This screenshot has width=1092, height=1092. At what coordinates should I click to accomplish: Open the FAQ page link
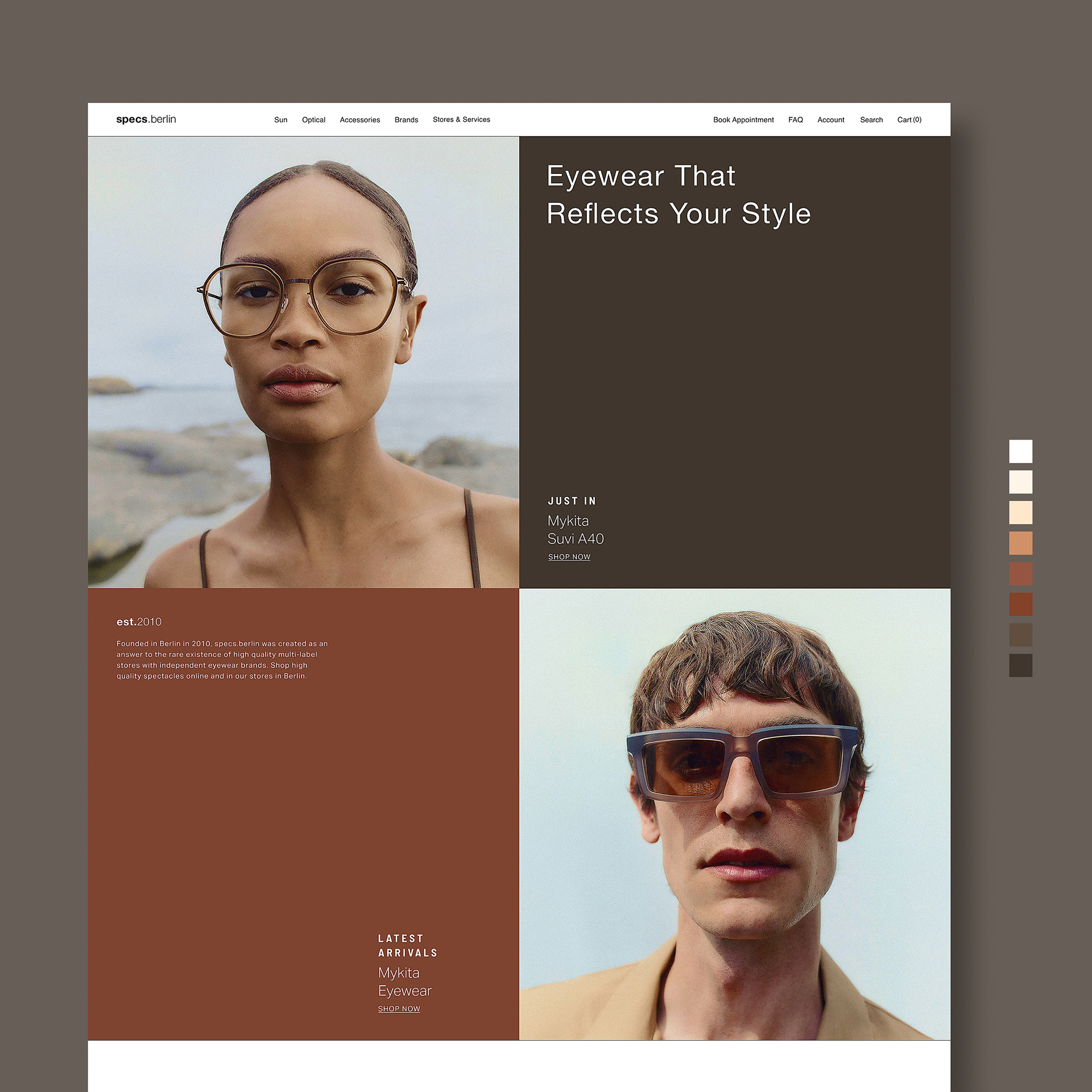click(x=795, y=120)
